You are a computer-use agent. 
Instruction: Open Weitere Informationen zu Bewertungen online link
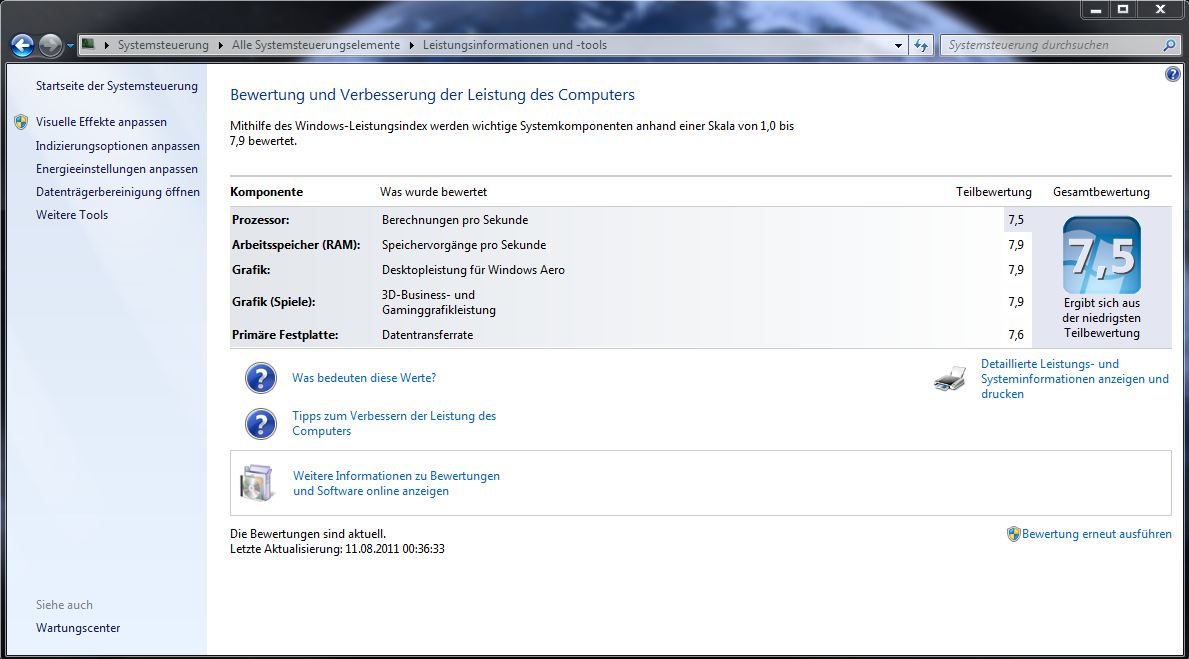(397, 483)
